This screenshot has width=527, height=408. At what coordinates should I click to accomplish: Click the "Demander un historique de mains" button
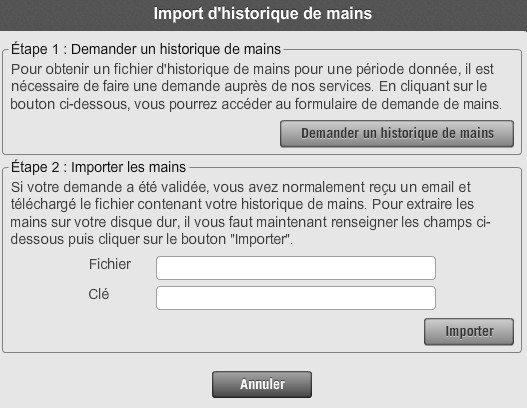pos(397,133)
